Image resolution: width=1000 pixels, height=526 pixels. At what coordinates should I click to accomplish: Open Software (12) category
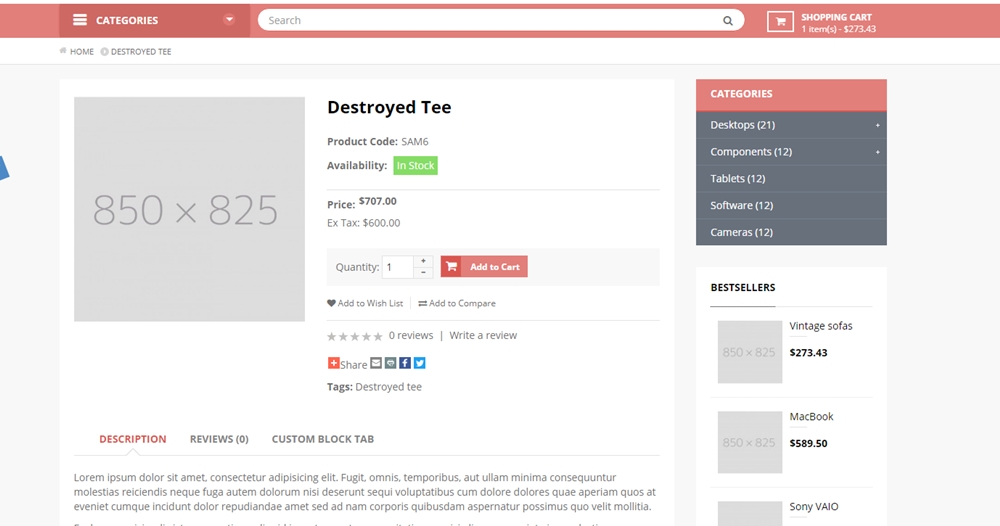pos(741,205)
